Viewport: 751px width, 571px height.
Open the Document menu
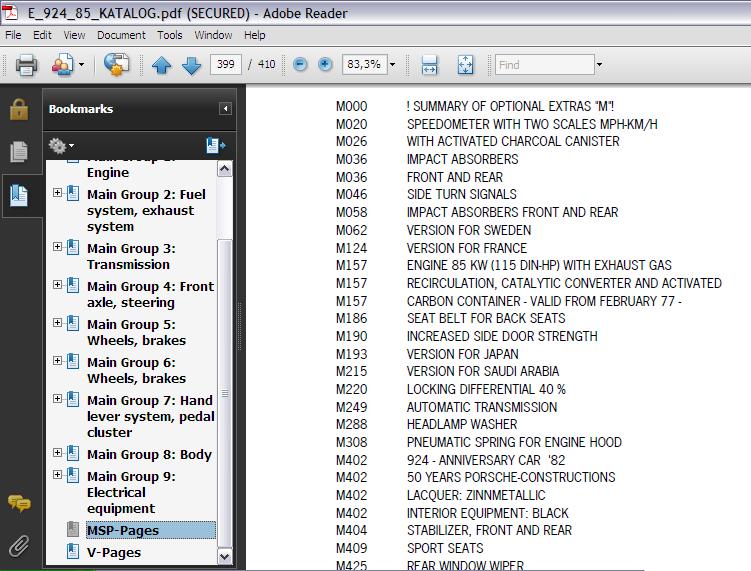pyautogui.click(x=121, y=35)
